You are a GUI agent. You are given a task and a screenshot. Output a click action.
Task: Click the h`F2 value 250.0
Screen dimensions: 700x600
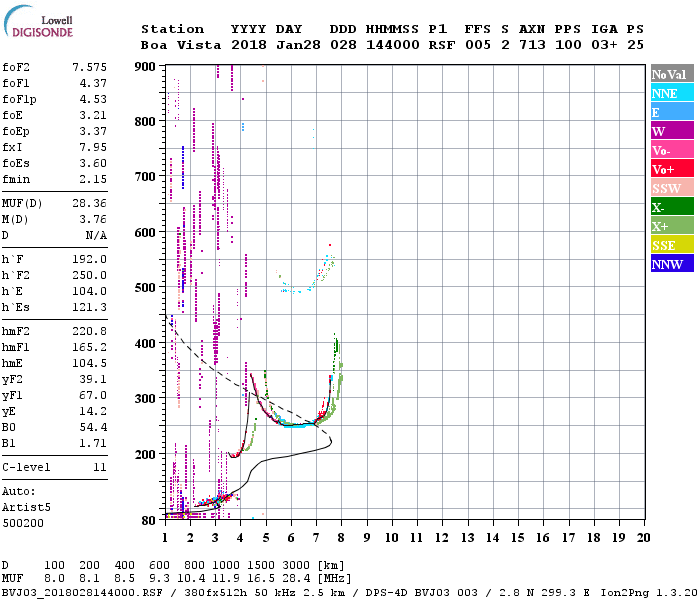point(89,276)
